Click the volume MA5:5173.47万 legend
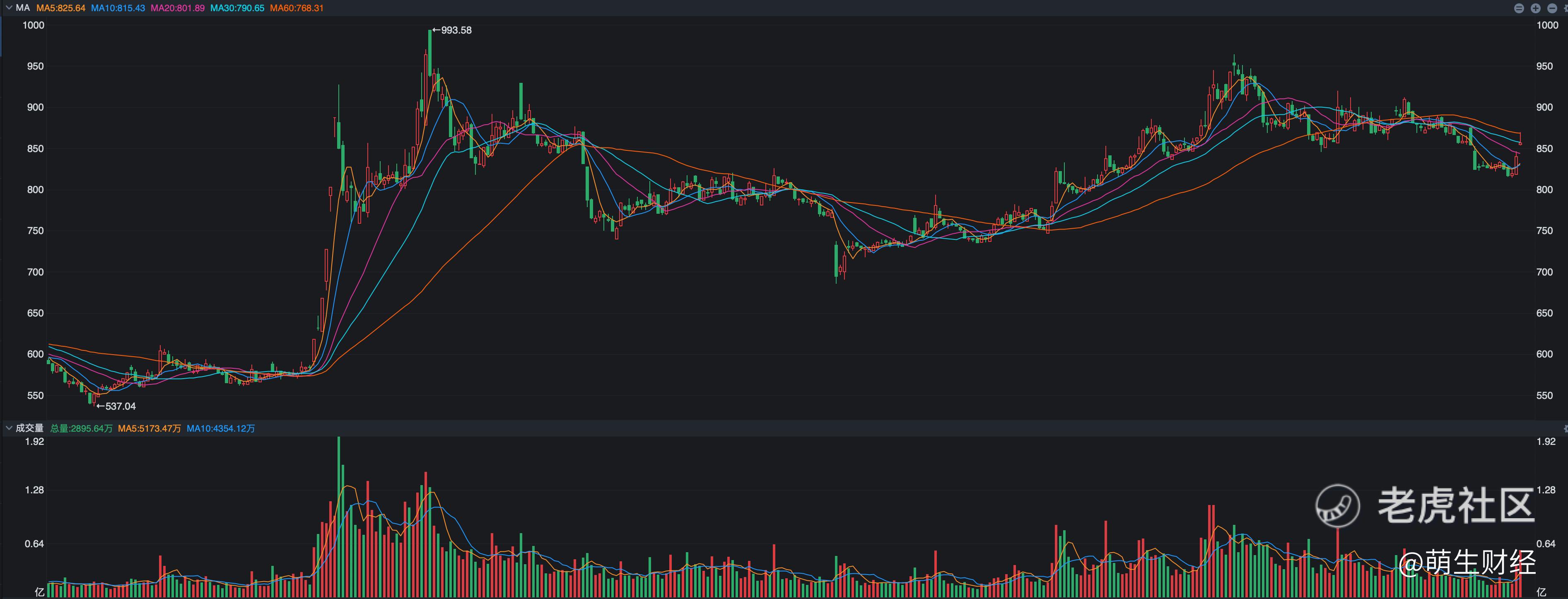Image resolution: width=1568 pixels, height=599 pixels. (149, 429)
